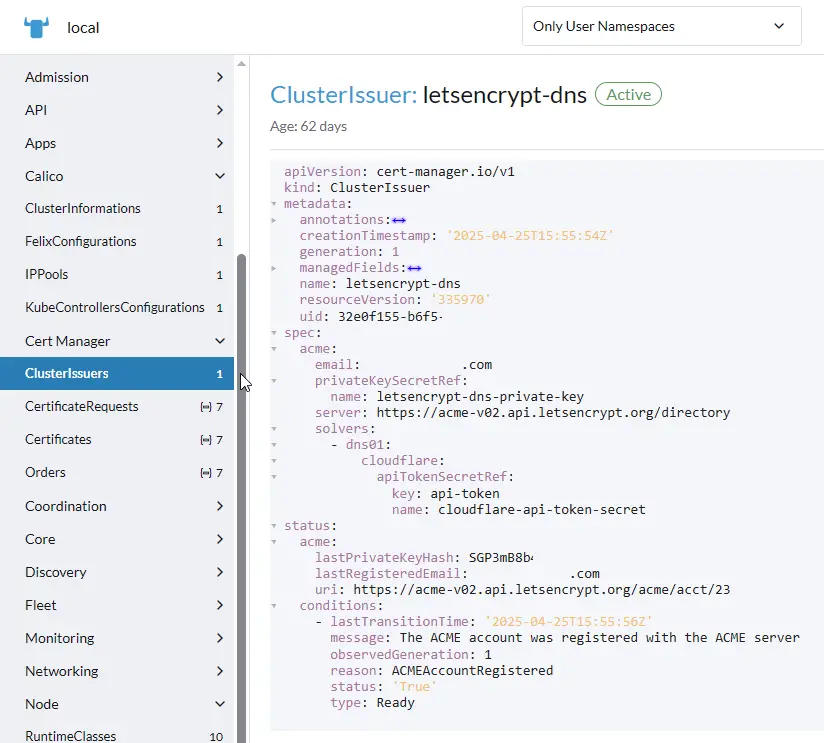This screenshot has height=743, width=824.
Task: Click the lastTransitionTime timestamp value
Action: click(x=569, y=622)
